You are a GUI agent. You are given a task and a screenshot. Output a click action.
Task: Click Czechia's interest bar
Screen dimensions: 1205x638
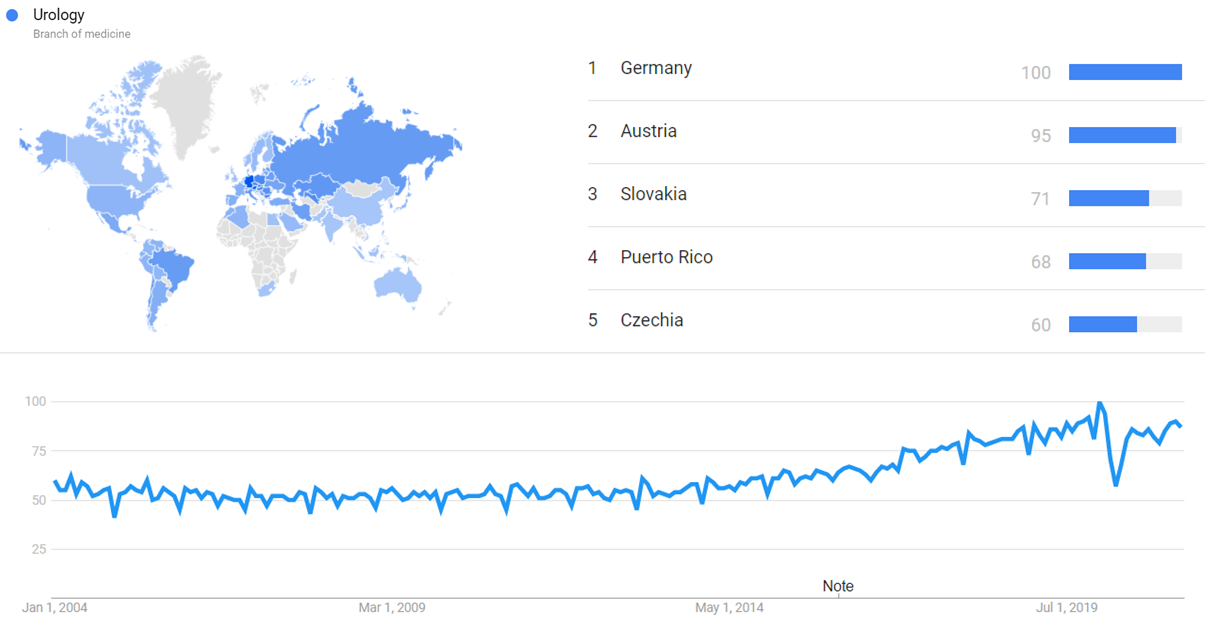click(1103, 324)
